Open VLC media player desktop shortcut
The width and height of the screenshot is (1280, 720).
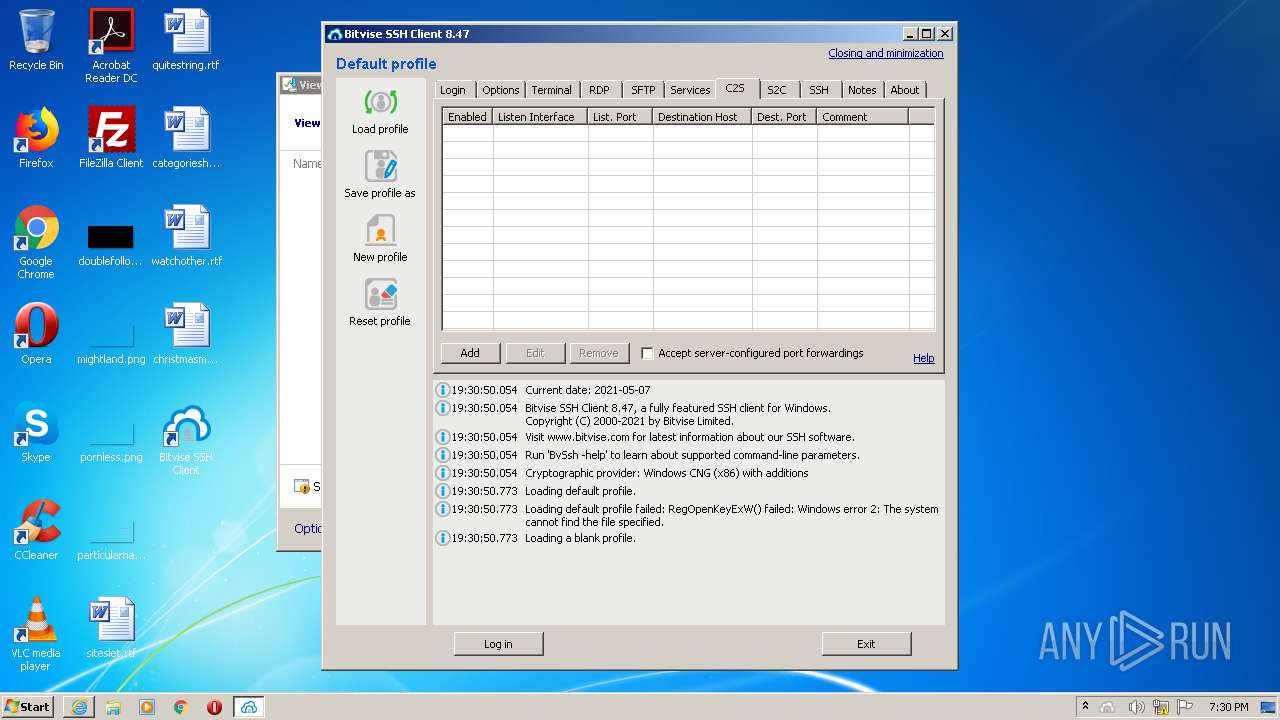tap(36, 634)
